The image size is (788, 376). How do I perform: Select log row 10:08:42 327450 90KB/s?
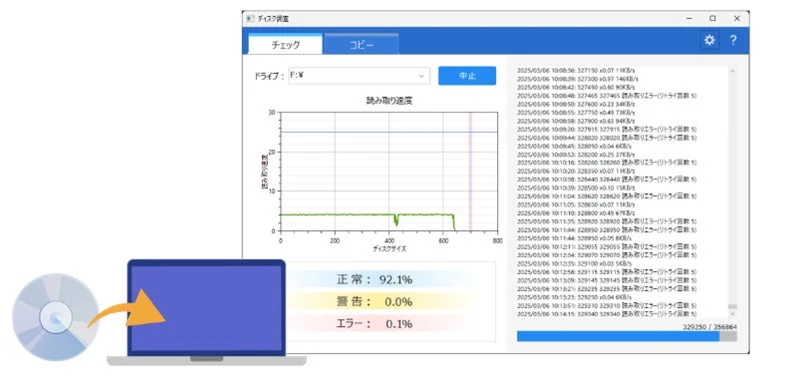(576, 87)
